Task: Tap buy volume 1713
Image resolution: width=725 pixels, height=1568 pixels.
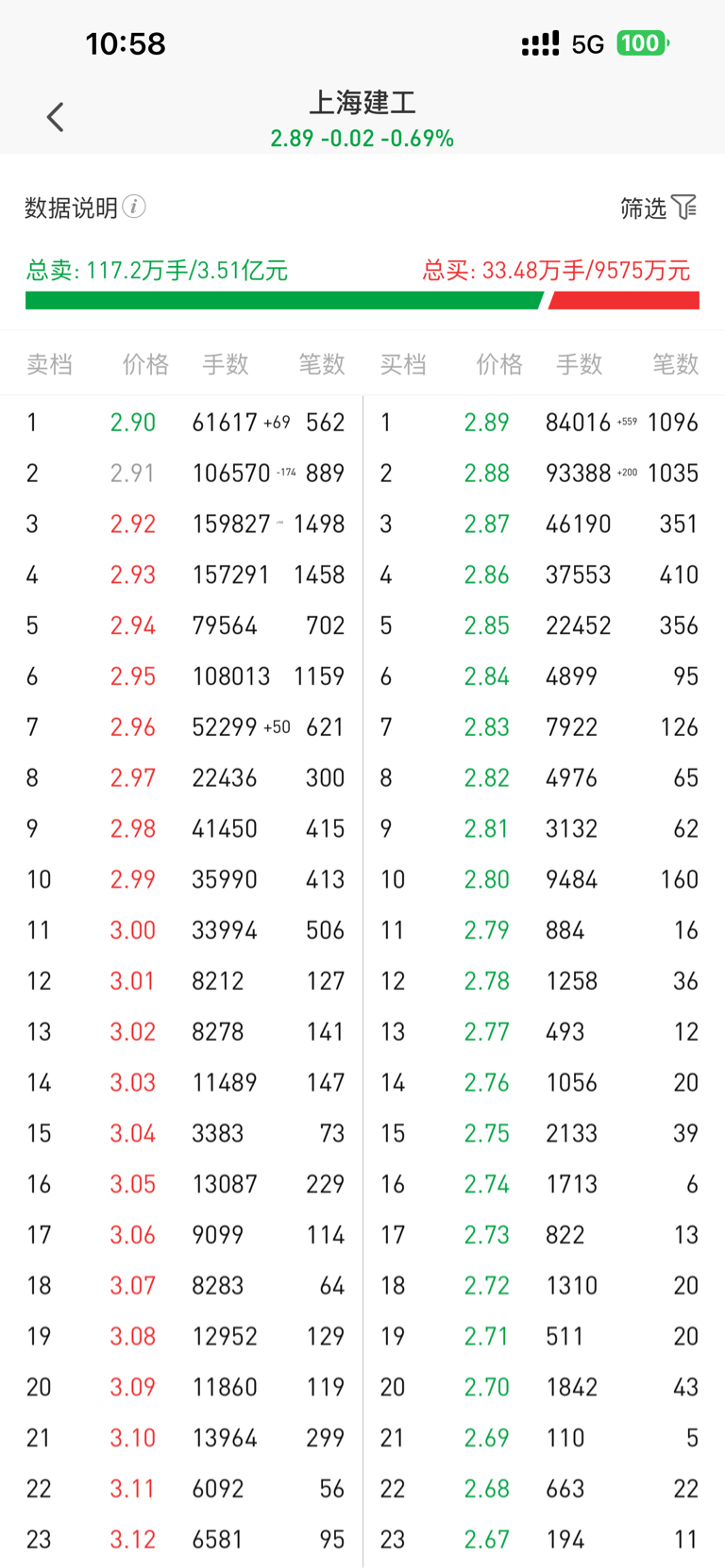Action: pos(572,1184)
